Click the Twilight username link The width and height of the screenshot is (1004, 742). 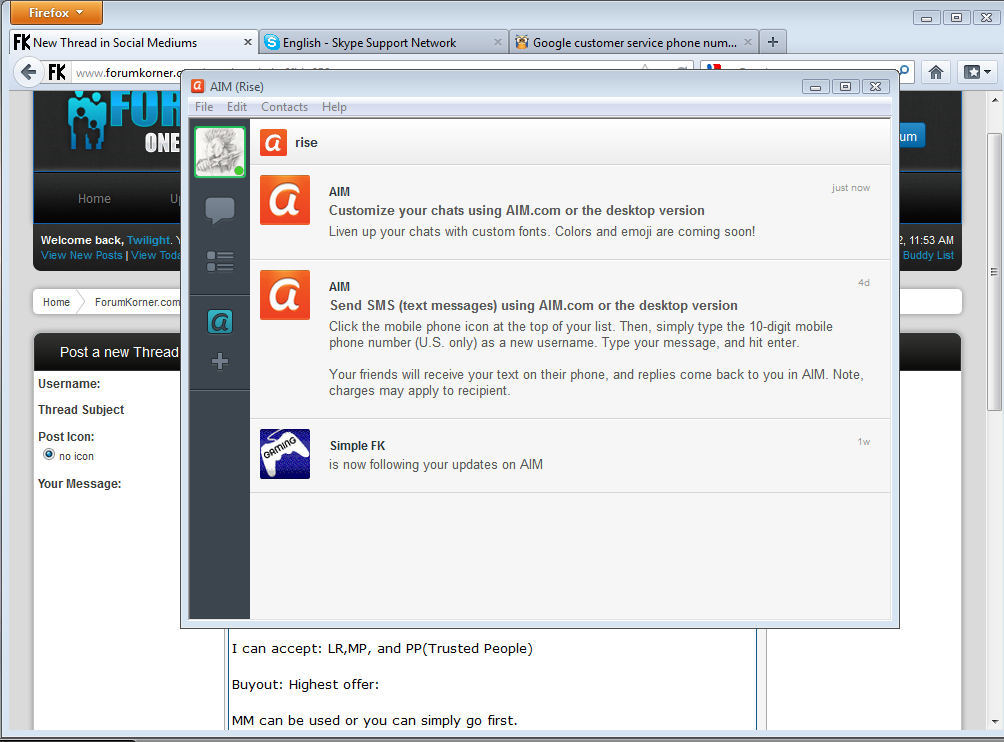(x=149, y=240)
